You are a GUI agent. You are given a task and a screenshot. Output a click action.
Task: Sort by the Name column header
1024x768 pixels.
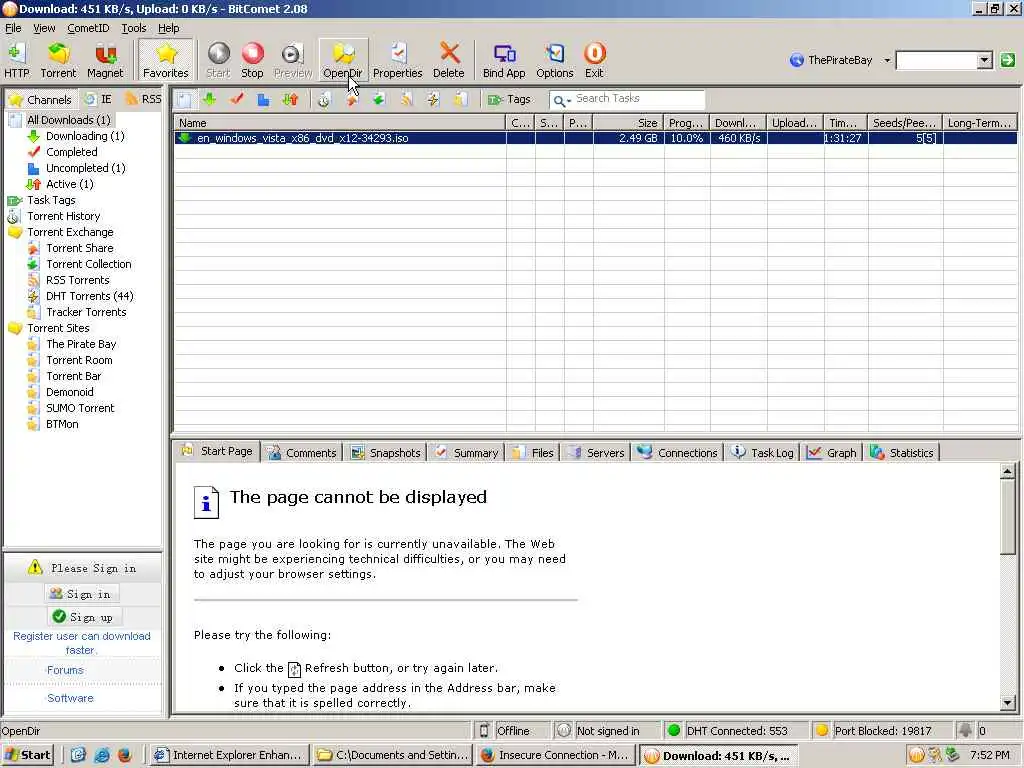point(340,123)
